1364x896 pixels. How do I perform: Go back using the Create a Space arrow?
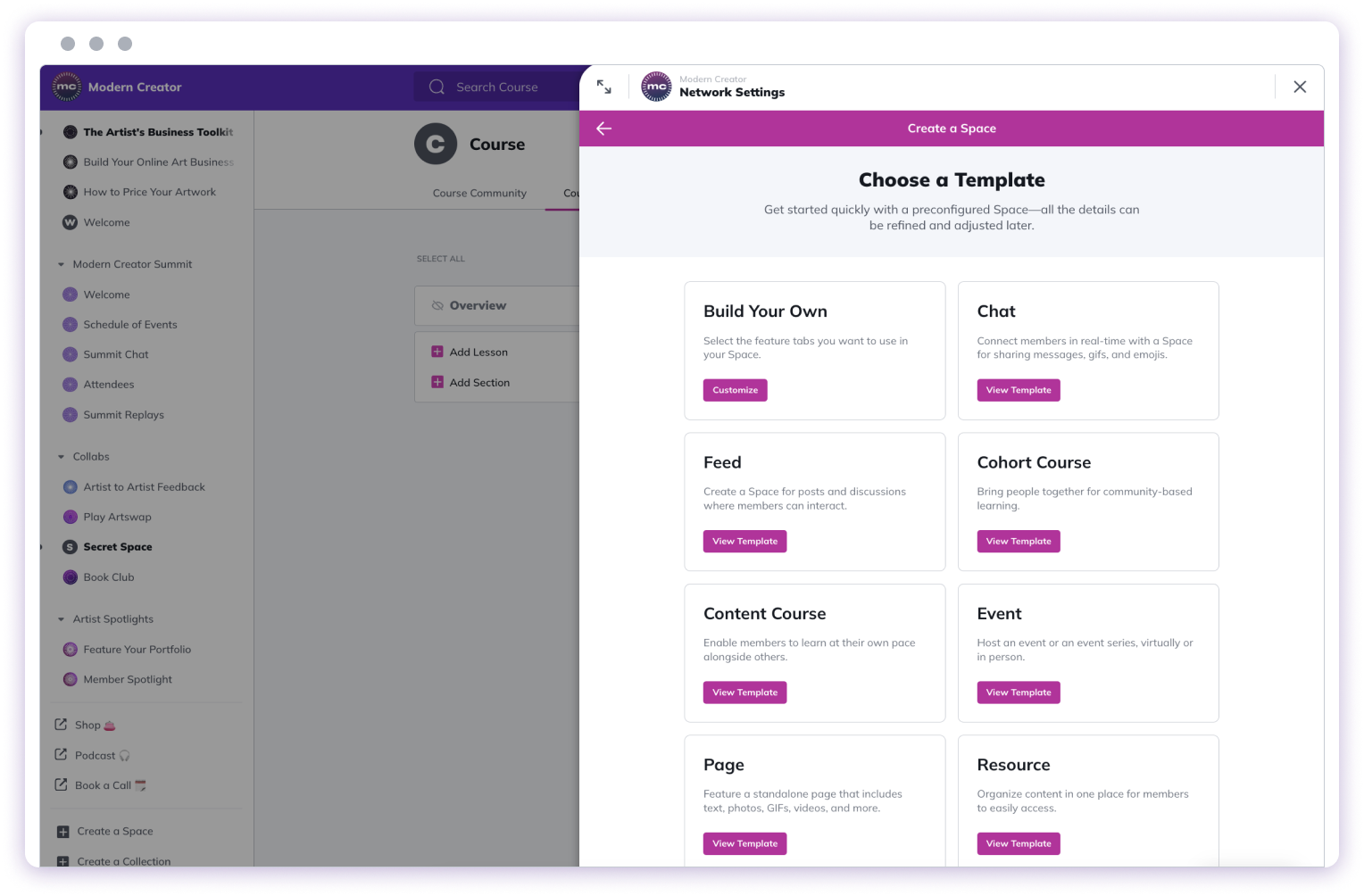coord(604,129)
